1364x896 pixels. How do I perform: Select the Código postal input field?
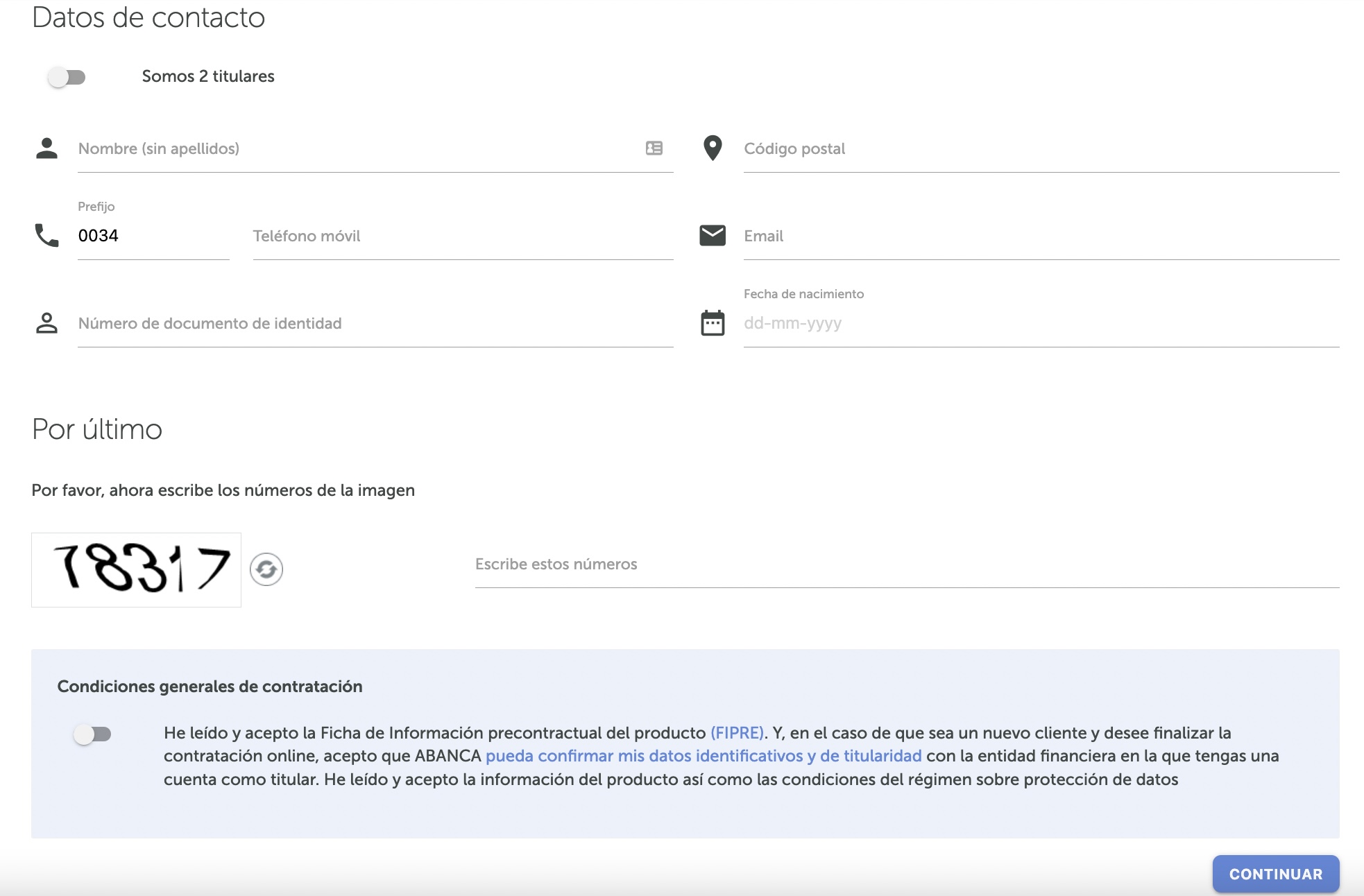(x=971, y=148)
